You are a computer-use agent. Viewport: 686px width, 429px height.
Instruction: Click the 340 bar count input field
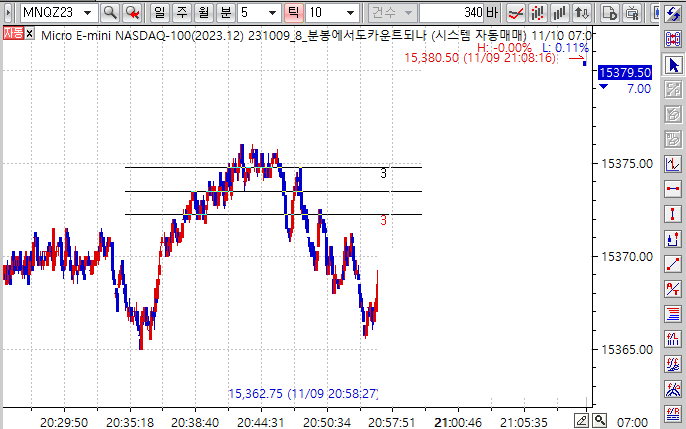(450, 13)
